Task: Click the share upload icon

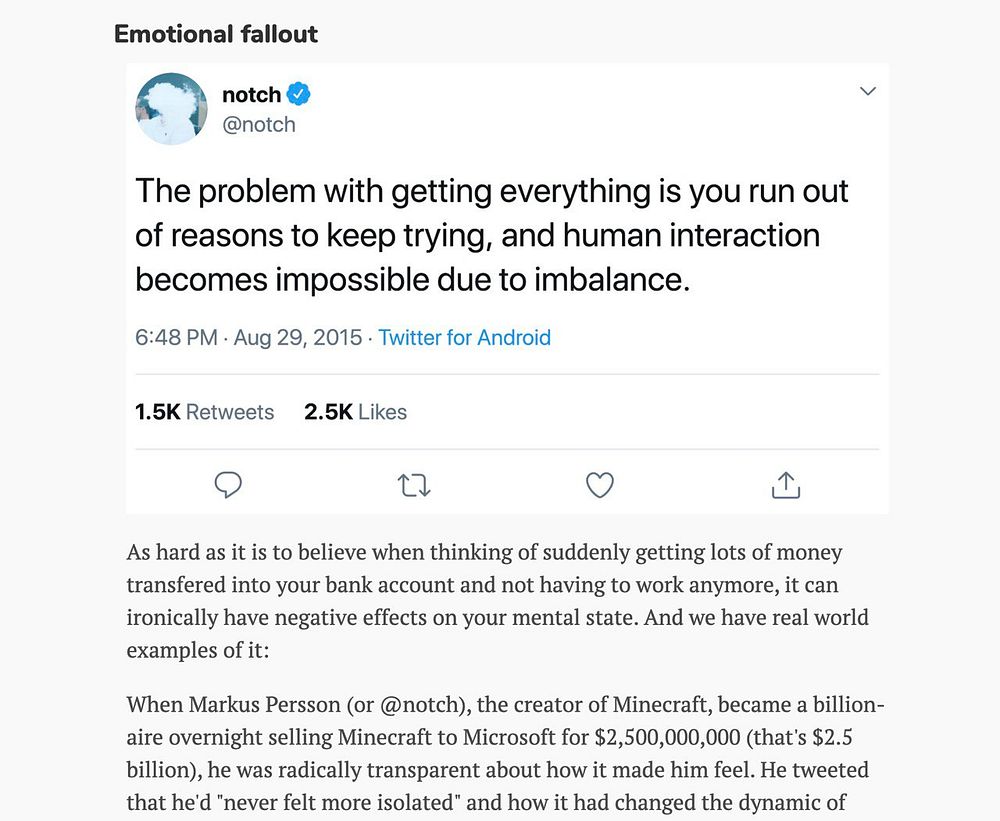Action: tap(786, 486)
